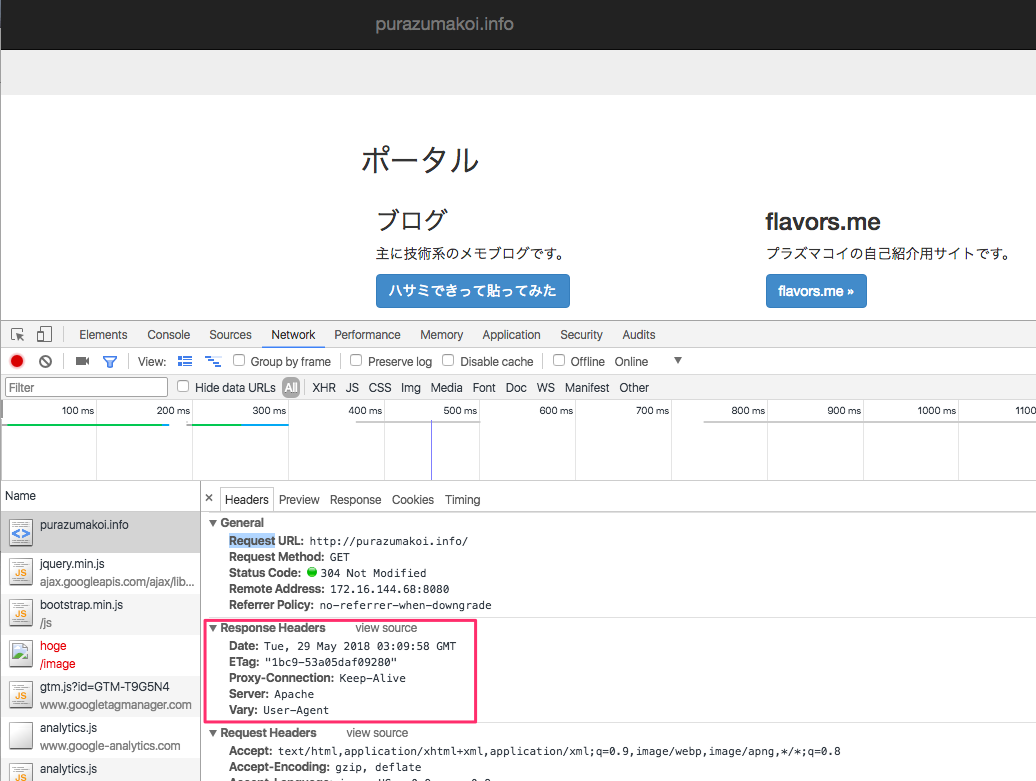The image size is (1036, 781).
Task: Open the Security panel tab
Action: [581, 334]
